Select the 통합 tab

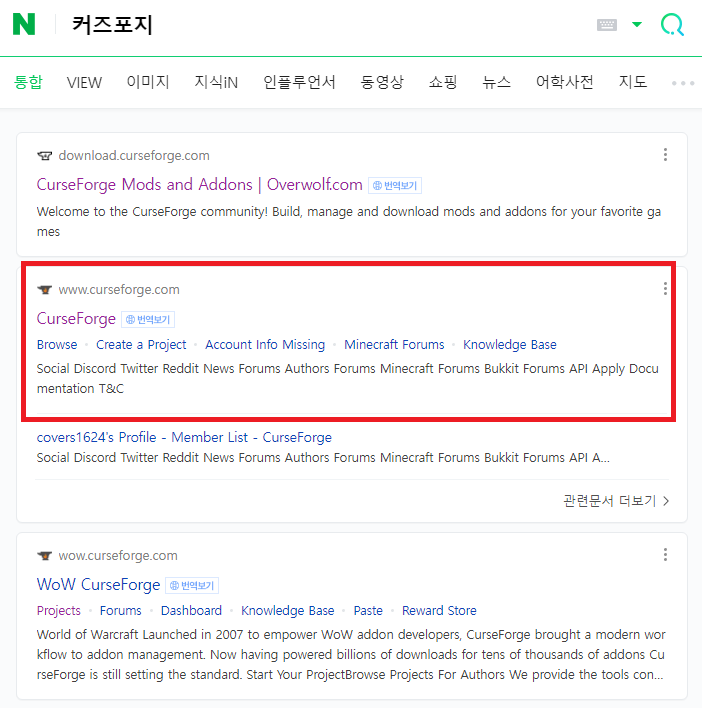28,82
